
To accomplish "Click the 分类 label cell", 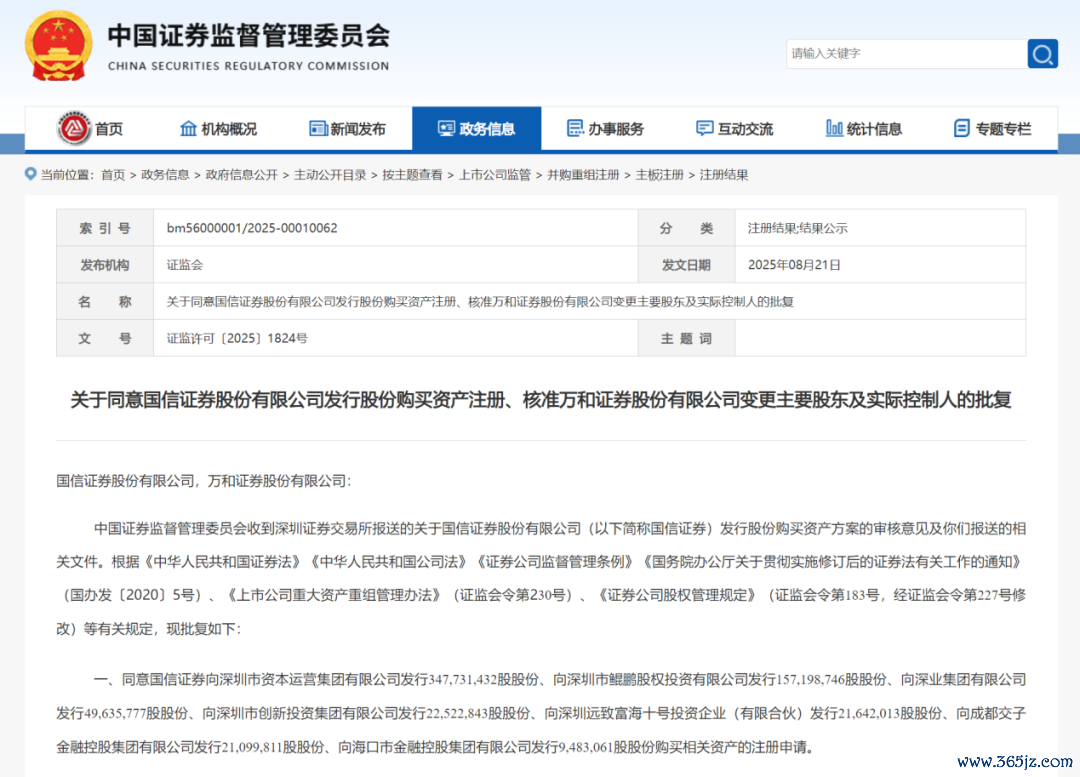I will tap(686, 228).
